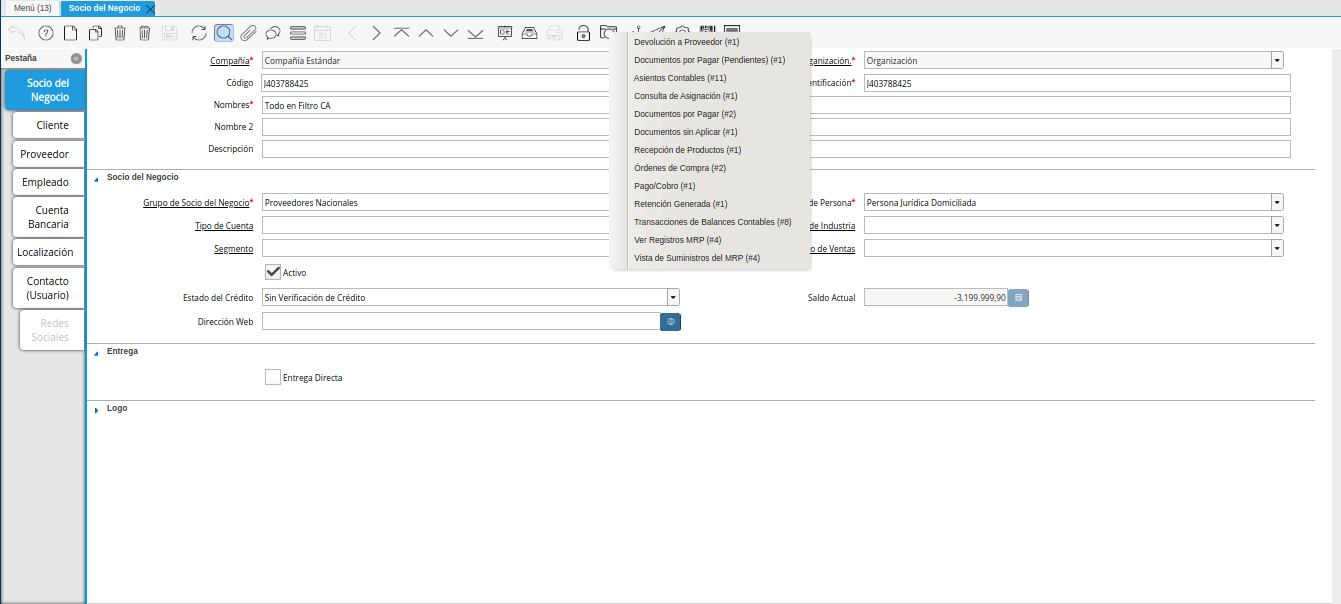This screenshot has width=1341, height=604.
Task: Open the chat bubbles icon
Action: click(272, 33)
